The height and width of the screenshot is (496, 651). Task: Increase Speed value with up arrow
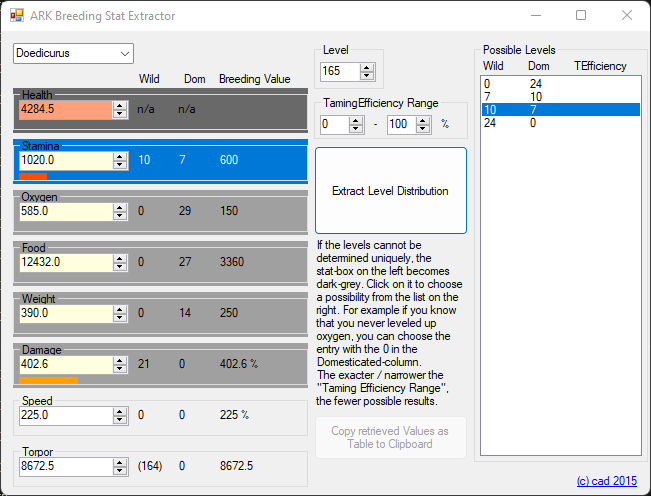point(120,412)
